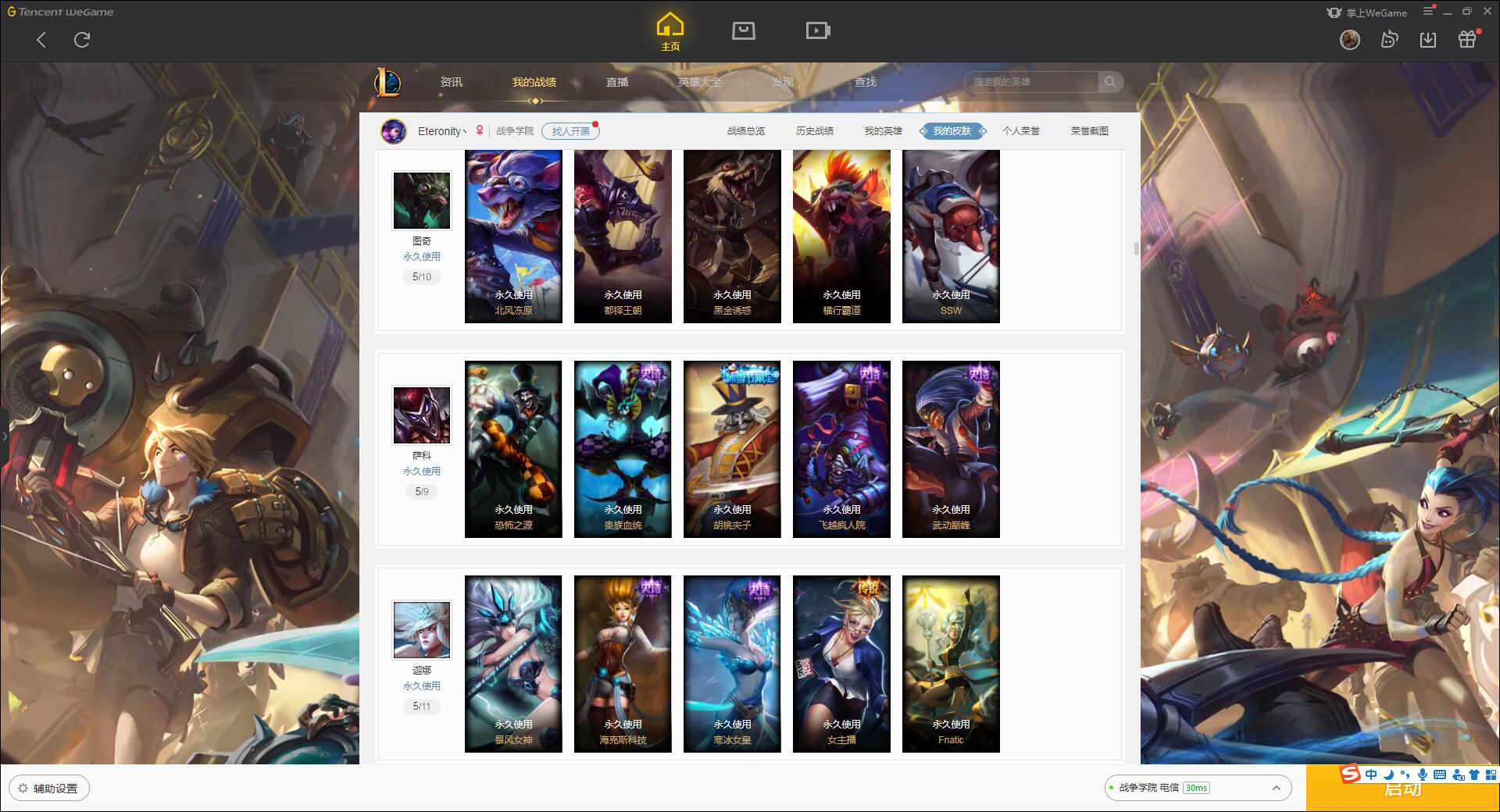
Task: Open the user avatar in top right
Action: point(1350,39)
